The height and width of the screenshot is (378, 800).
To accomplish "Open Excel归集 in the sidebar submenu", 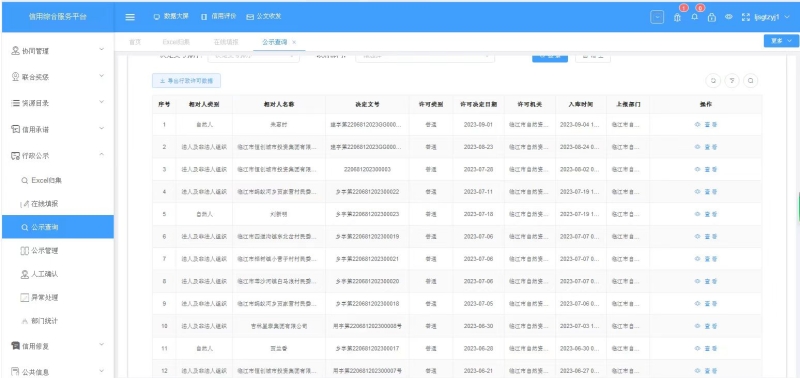I will (58, 180).
